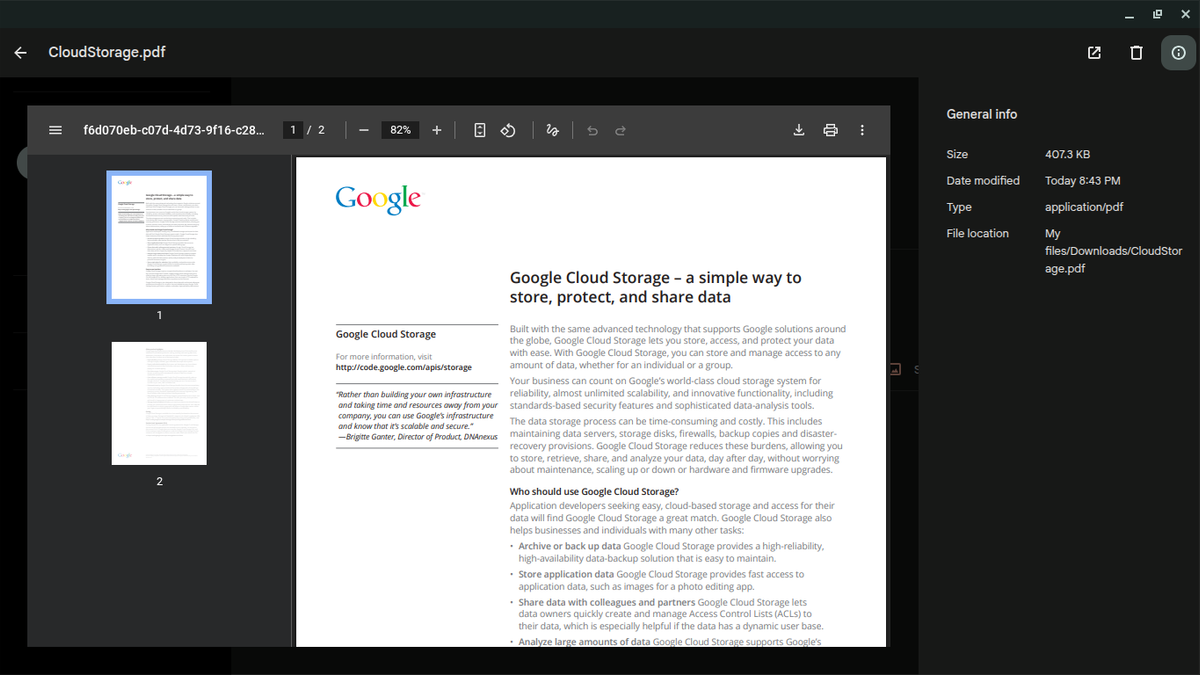Viewport: 1200px width, 675px height.
Task: Rotate the document counterclockwise
Action: coord(508,130)
